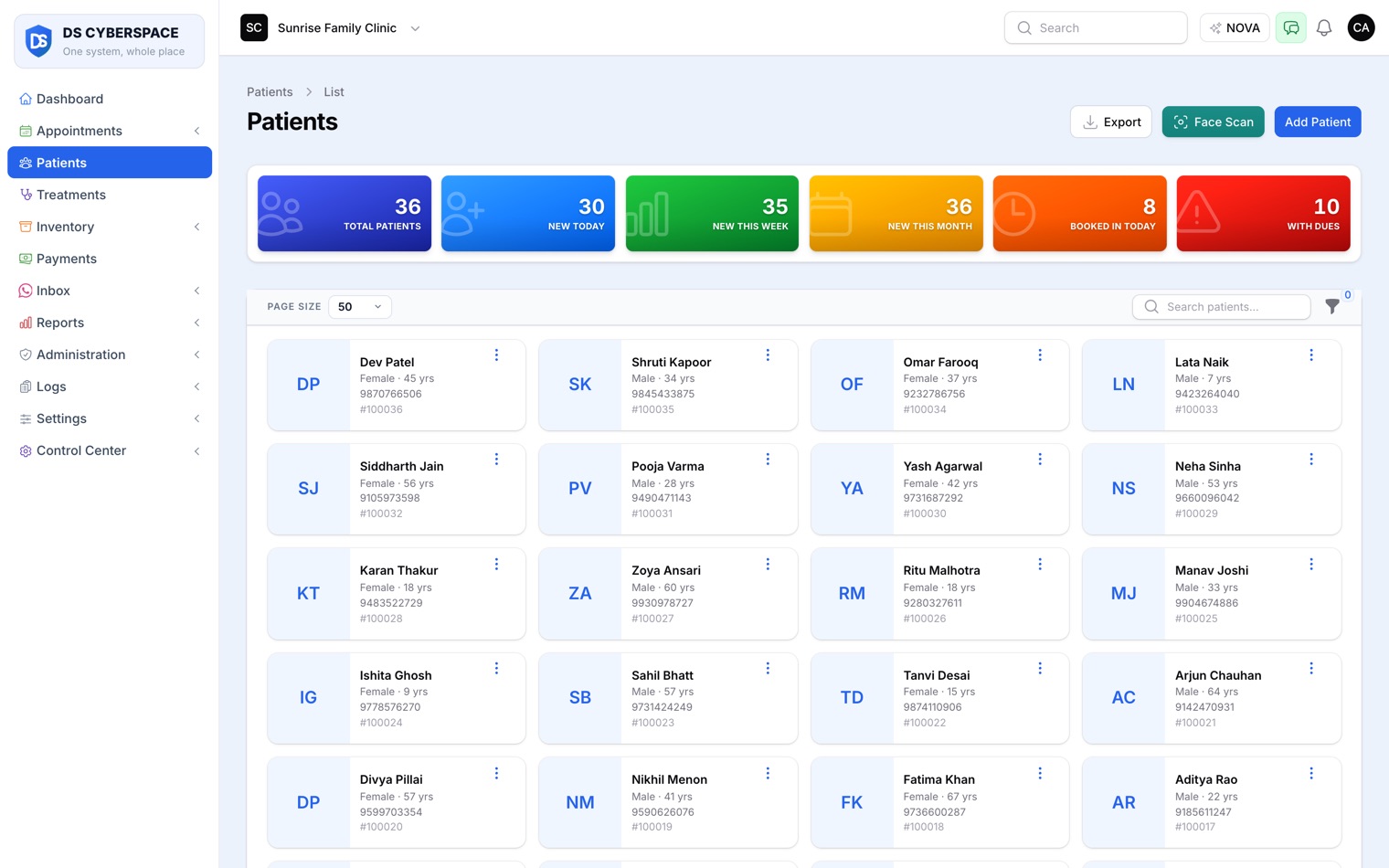
Task: Open Ritu Malhotra card options menu
Action: point(1040,565)
